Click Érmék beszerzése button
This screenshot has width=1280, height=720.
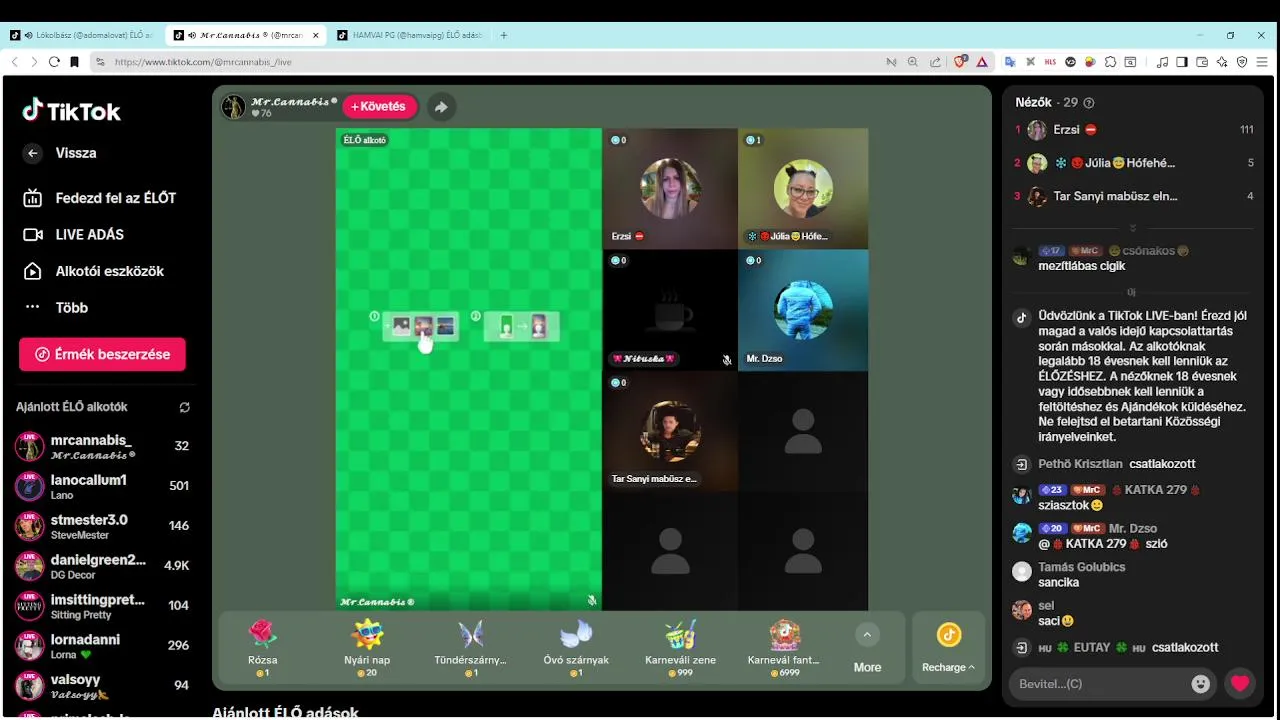[102, 354]
